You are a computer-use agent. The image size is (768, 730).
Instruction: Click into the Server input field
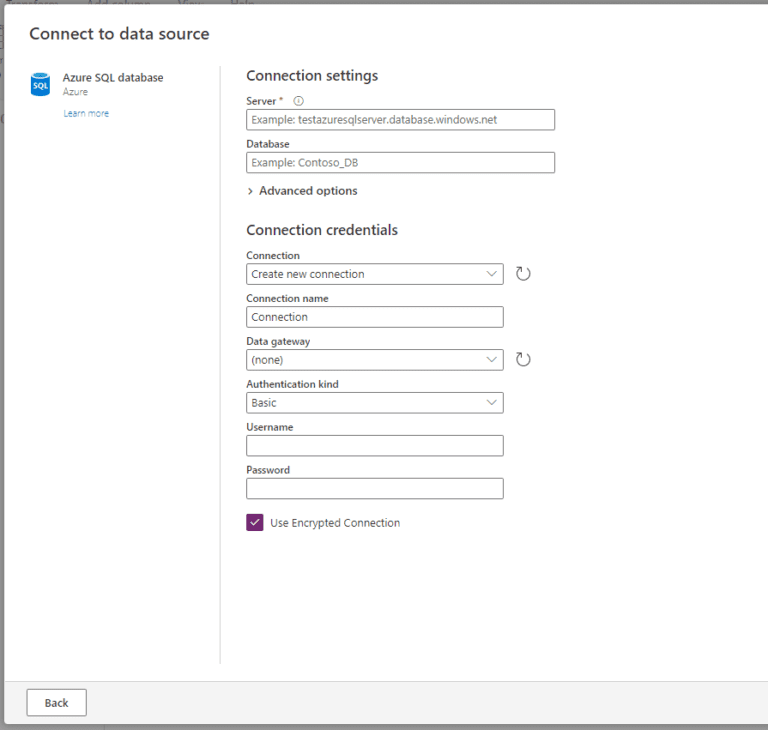click(x=400, y=120)
